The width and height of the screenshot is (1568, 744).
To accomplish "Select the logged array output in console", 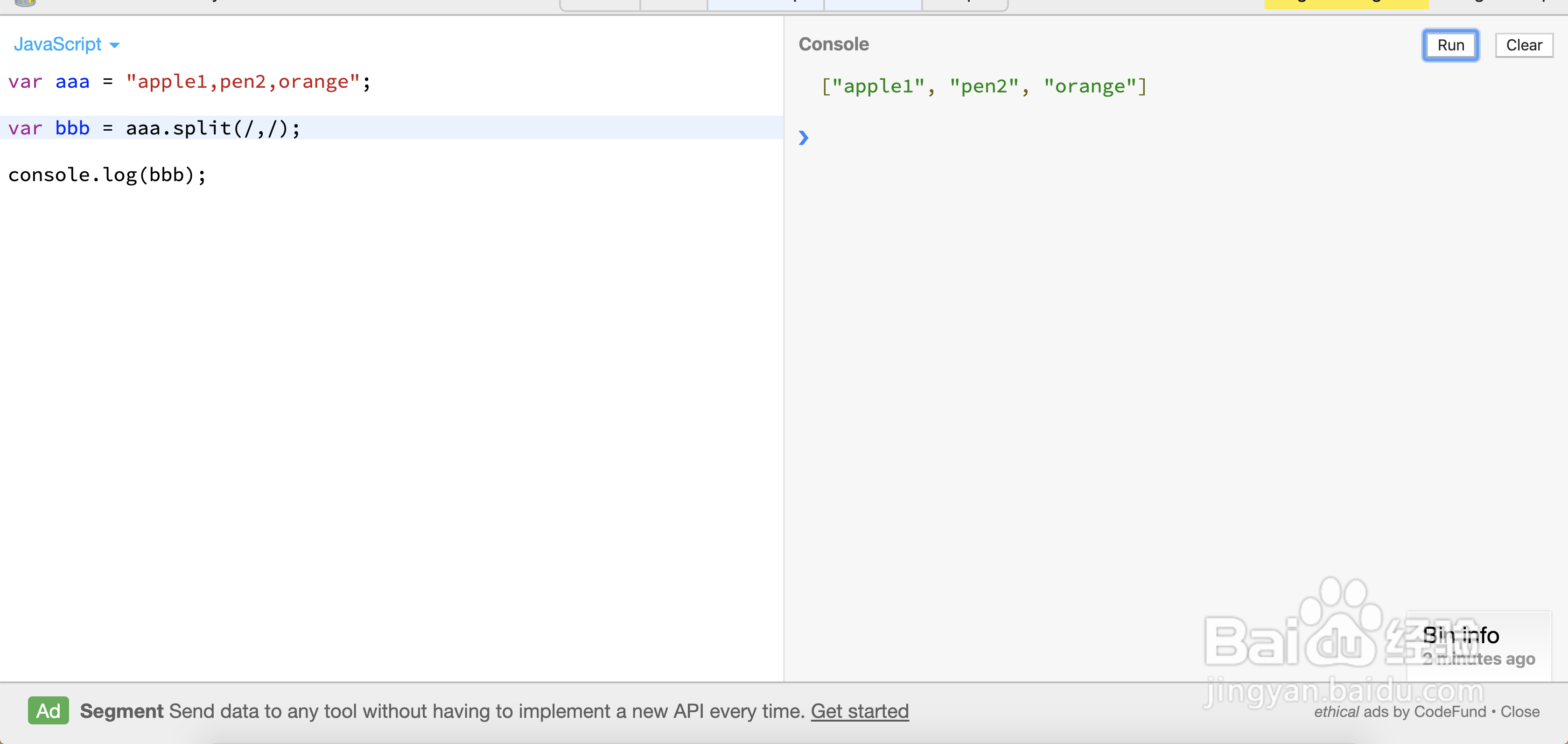I will click(x=984, y=86).
